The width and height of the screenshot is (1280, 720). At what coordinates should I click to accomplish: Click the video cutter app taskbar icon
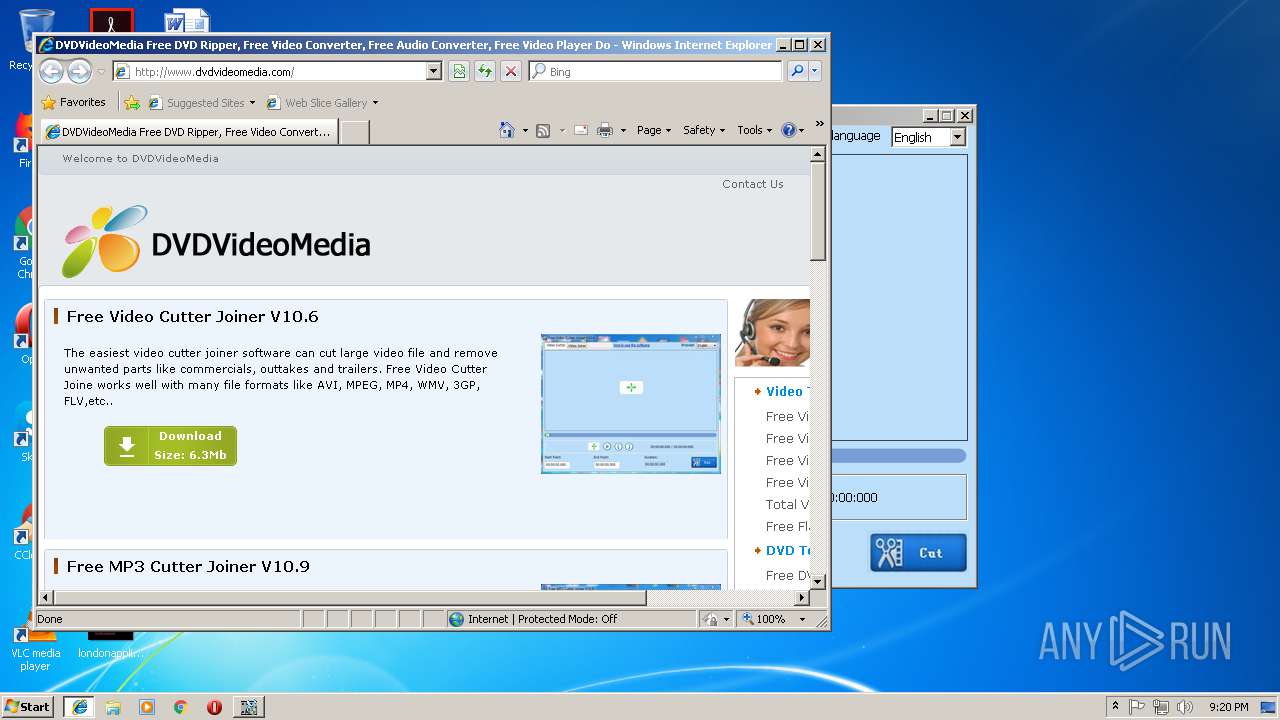(x=249, y=706)
